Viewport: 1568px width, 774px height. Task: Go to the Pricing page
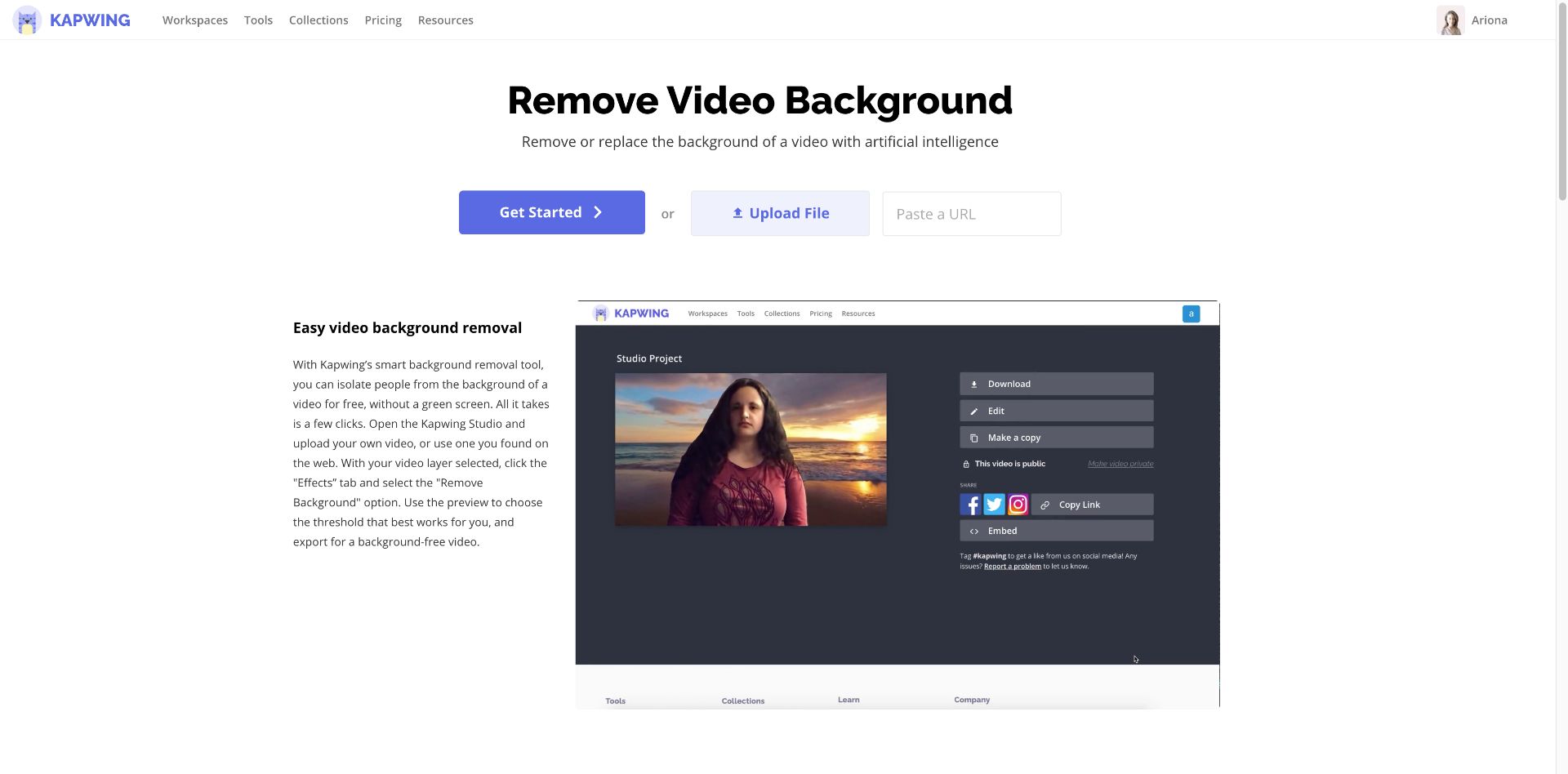pos(383,20)
